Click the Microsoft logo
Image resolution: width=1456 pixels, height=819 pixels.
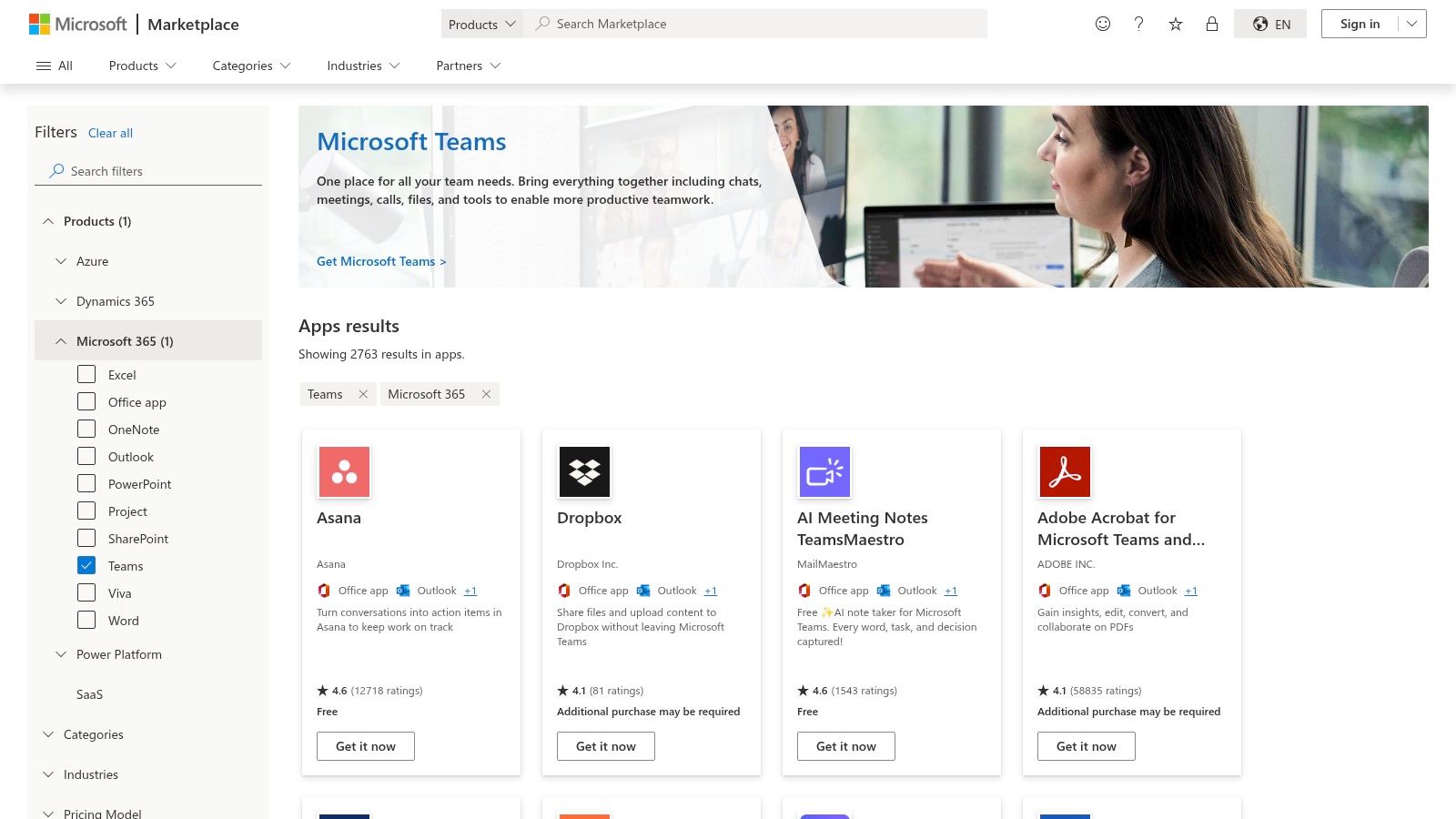pyautogui.click(x=77, y=24)
